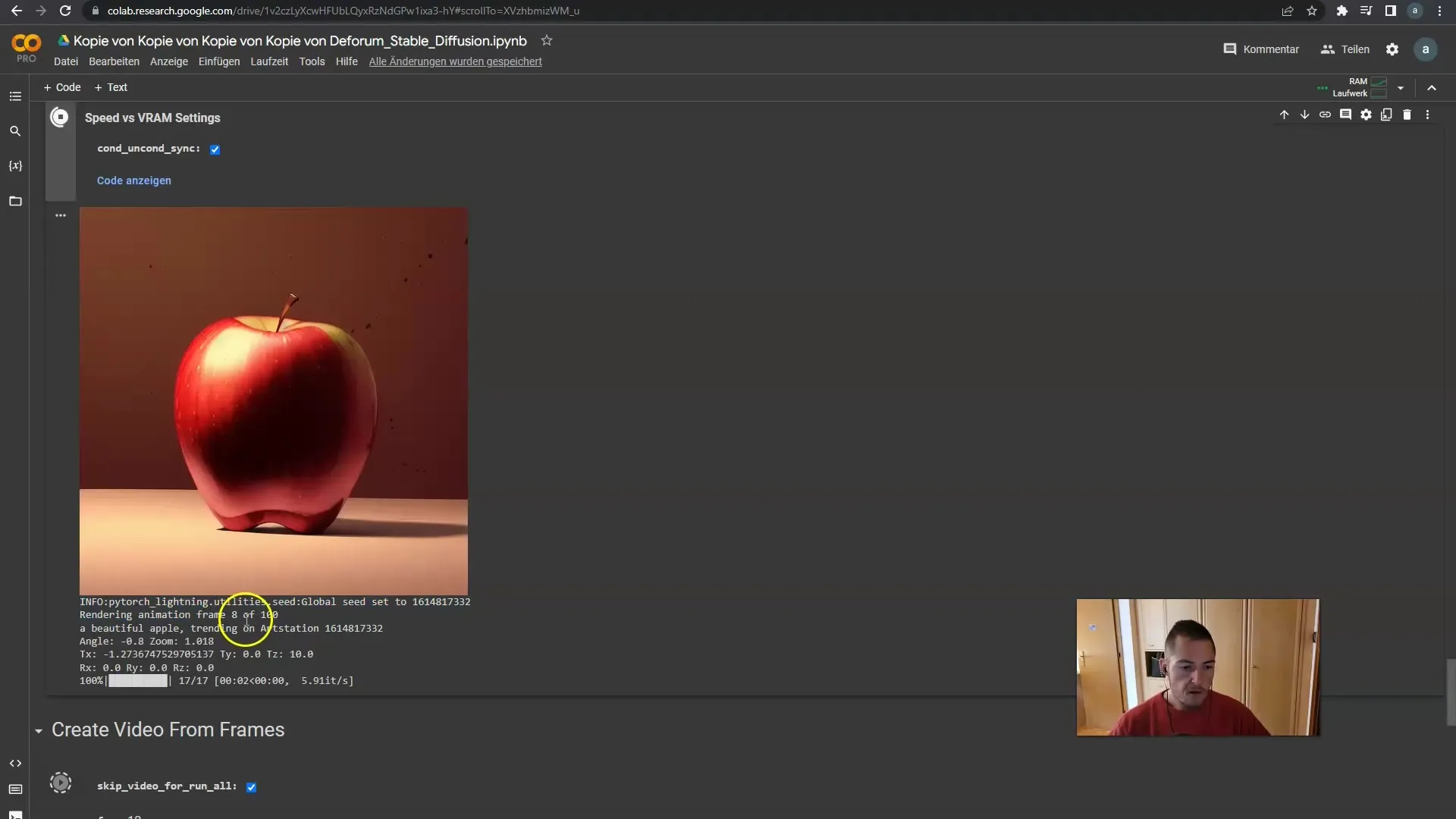
Task: Open the Laufzeit menu
Action: [269, 61]
